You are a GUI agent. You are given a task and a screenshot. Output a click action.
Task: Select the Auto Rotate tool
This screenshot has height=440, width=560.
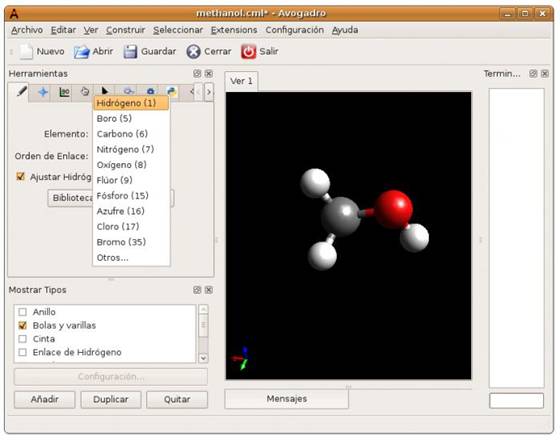pyautogui.click(x=128, y=90)
